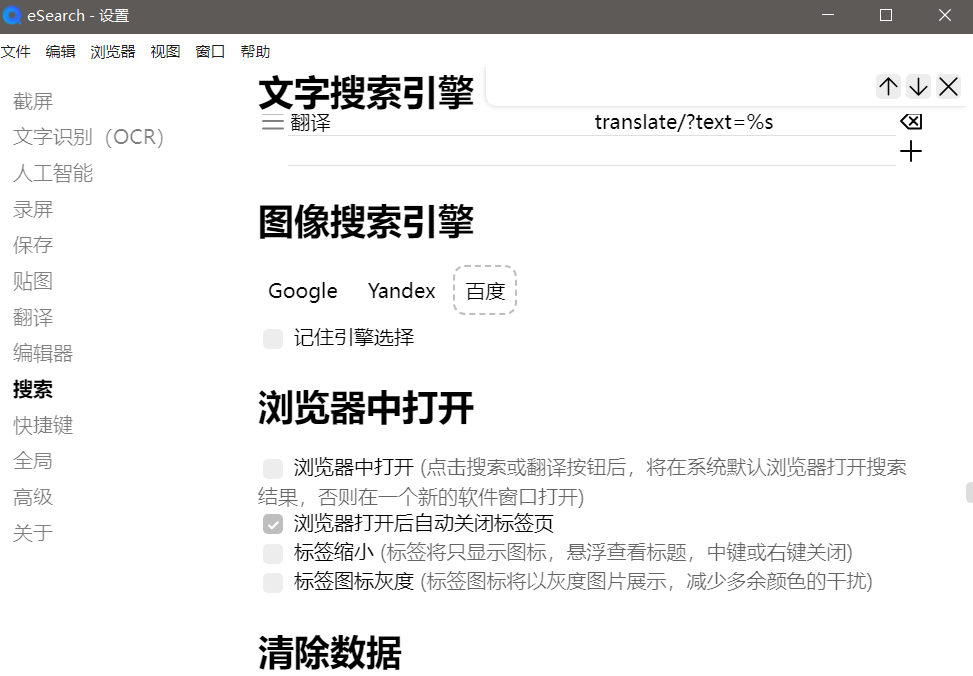Enable the 标签缩小 option
This screenshot has width=973, height=676.
[x=273, y=553]
